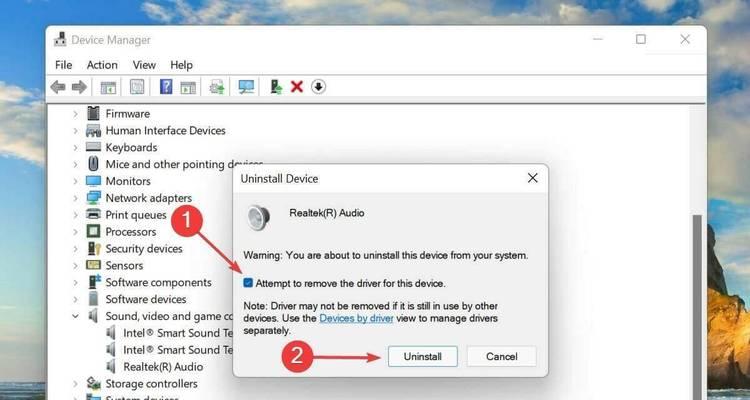750x400 pixels.
Task: Expand the Keyboards tree node
Action: (75, 147)
